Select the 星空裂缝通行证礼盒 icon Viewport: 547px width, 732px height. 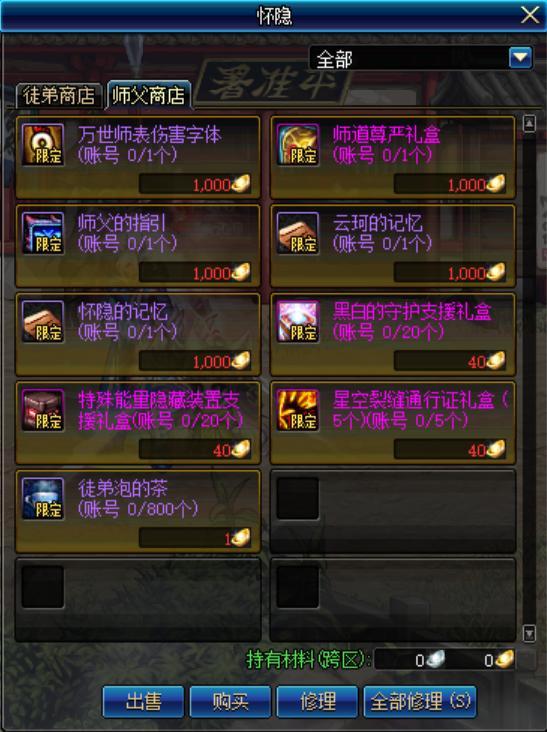pyautogui.click(x=298, y=410)
